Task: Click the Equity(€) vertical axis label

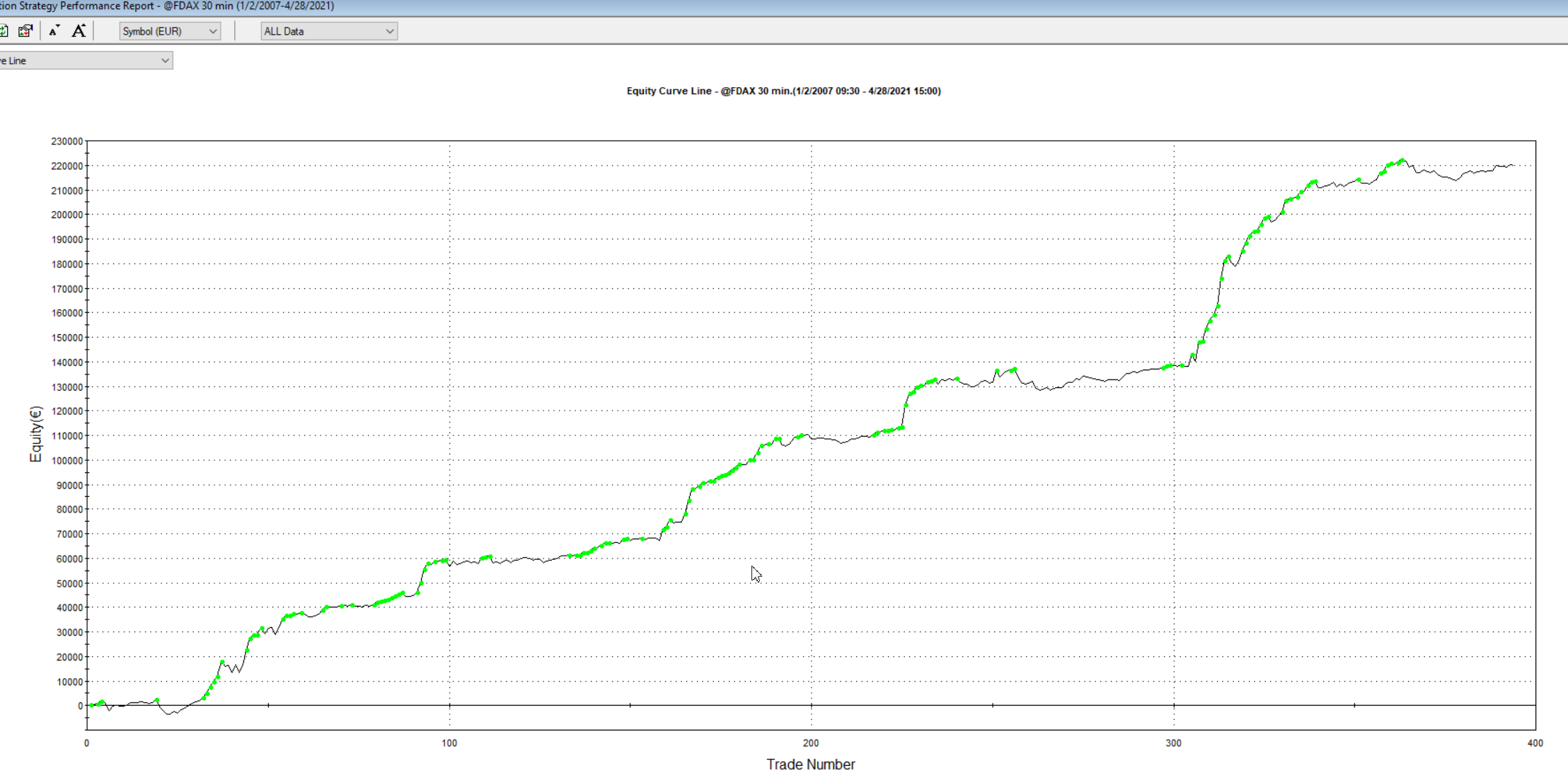Action: click(x=36, y=434)
